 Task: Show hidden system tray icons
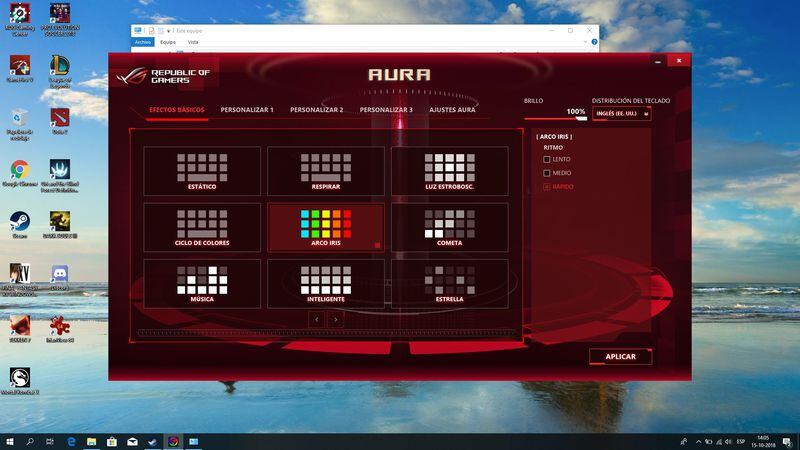[x=698, y=442]
